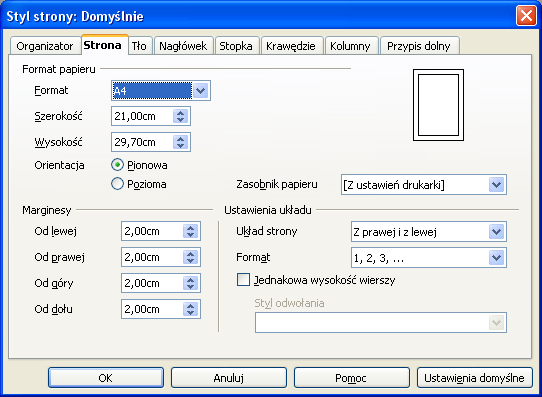This screenshot has width=542, height=397.
Task: Click the page layout preview thumbnail
Action: click(x=438, y=105)
